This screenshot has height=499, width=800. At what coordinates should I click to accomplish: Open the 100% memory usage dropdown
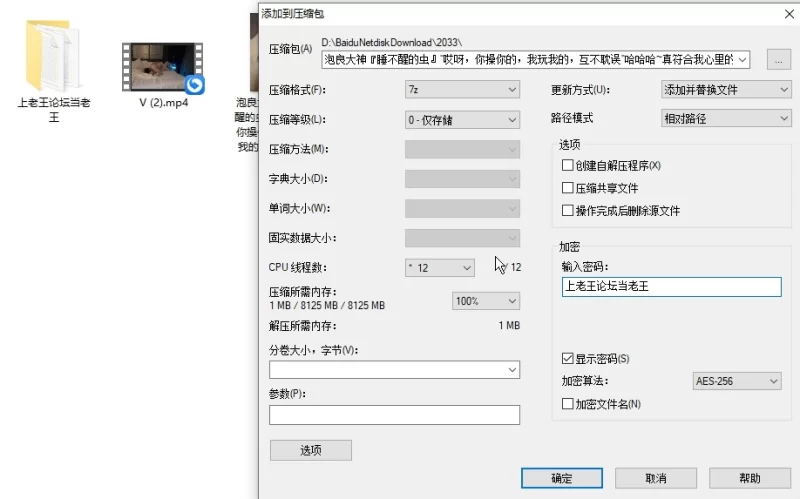coord(486,301)
